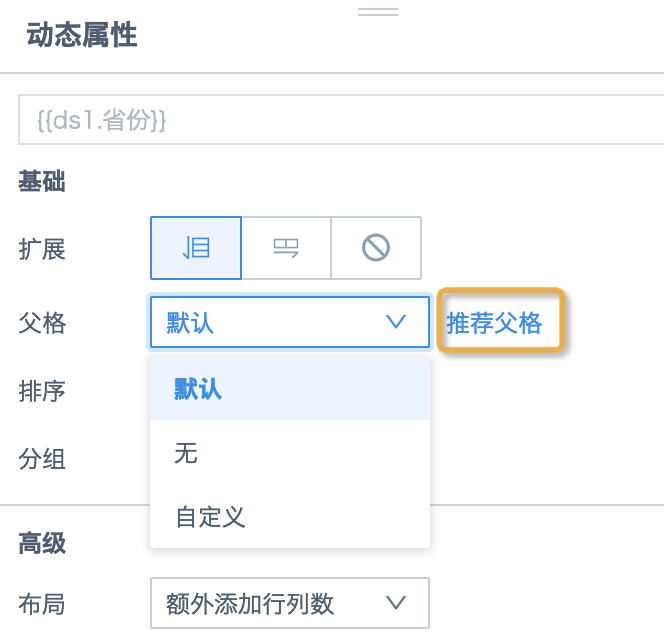Focus the {{ds1.省份}} expression field
Viewport: 664px width, 642px height.
pos(341,120)
